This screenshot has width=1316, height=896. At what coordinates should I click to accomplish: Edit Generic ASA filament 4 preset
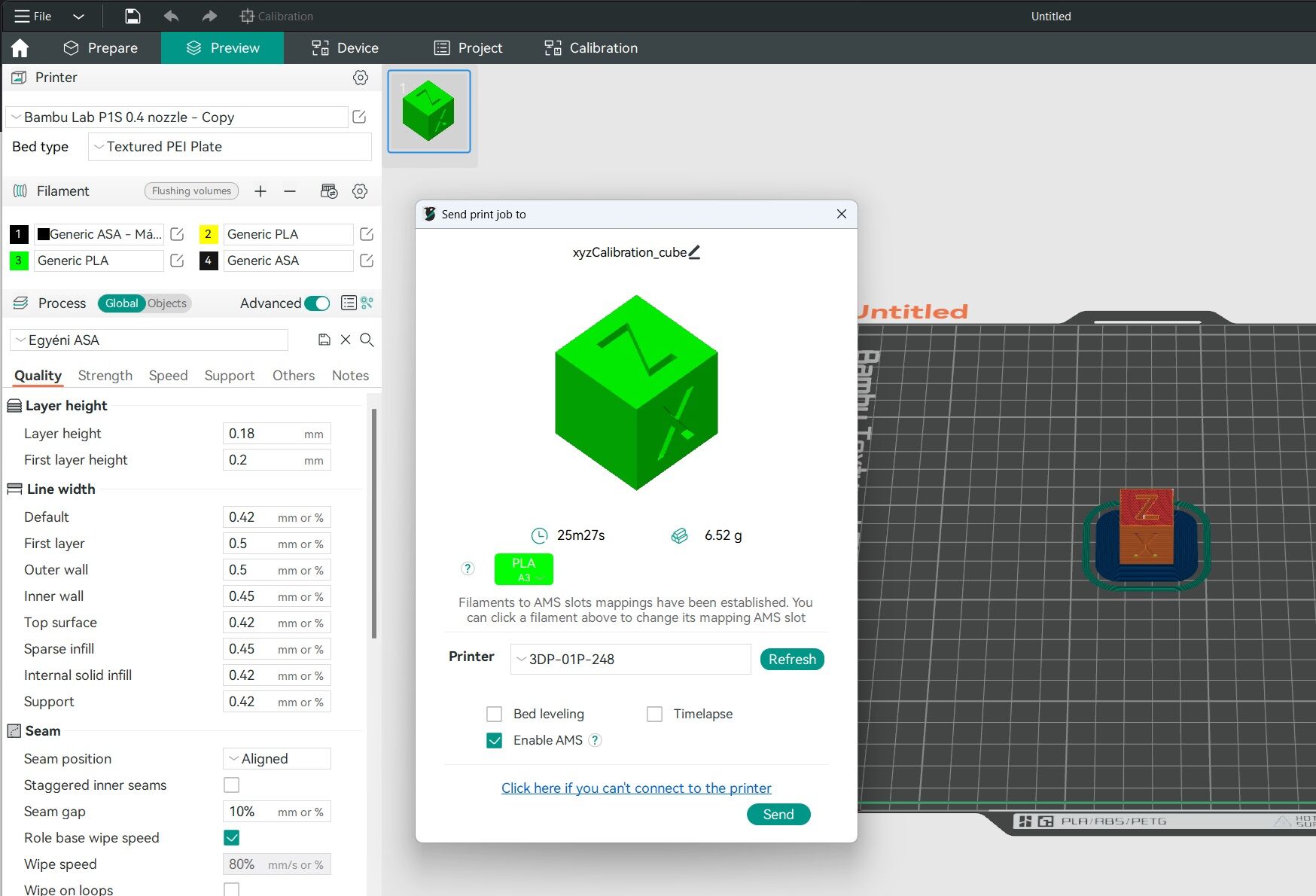[367, 261]
